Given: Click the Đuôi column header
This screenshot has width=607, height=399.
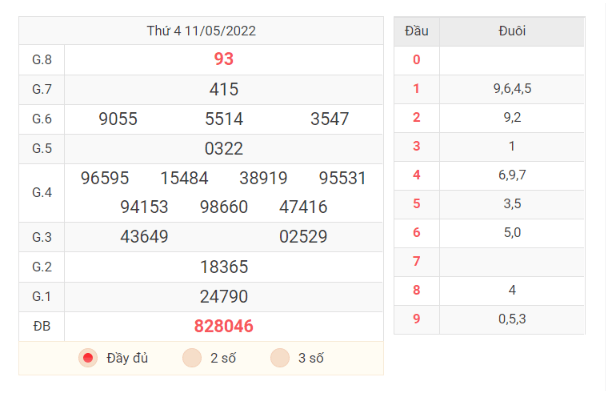Looking at the screenshot, I should tap(512, 31).
